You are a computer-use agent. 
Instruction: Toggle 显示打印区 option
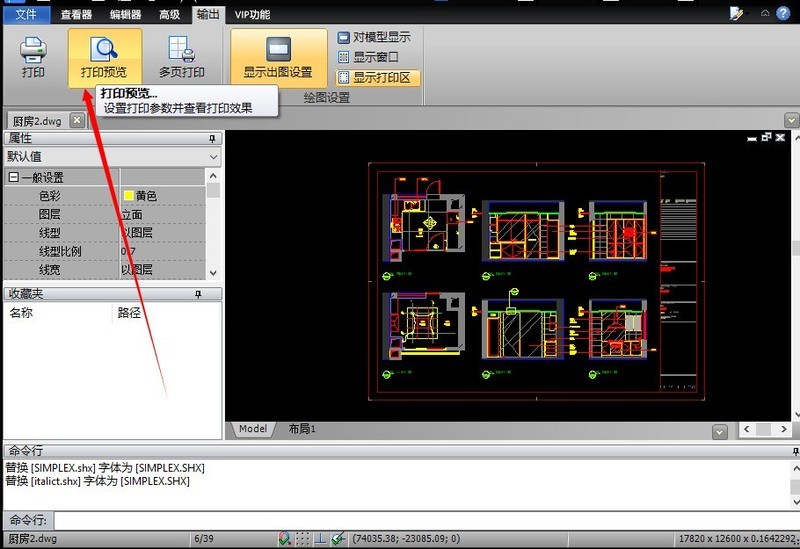(x=378, y=77)
